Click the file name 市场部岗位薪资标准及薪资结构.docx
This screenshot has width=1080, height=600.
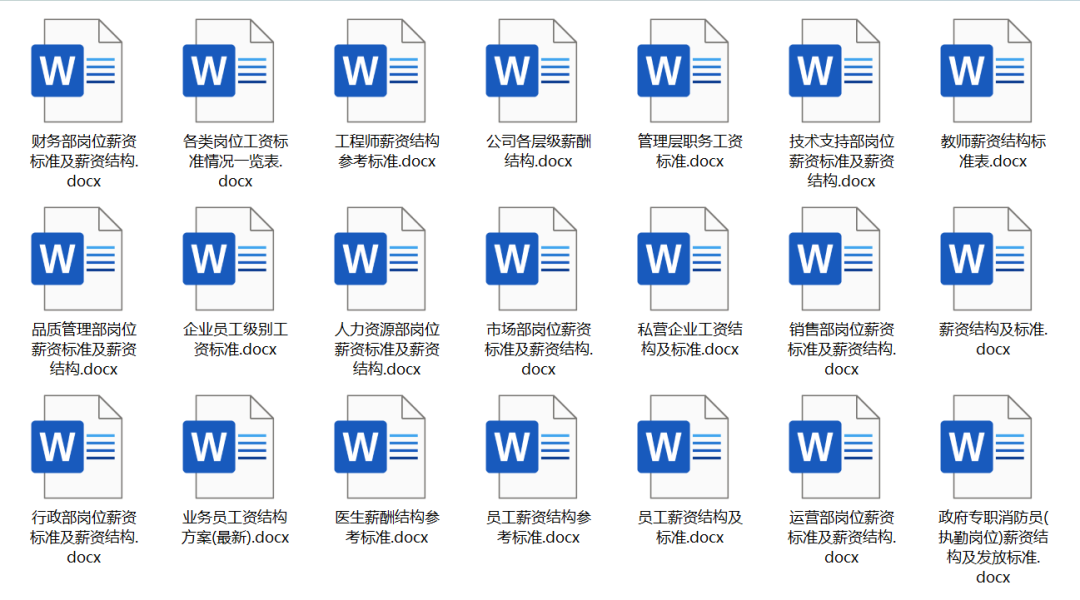(x=539, y=349)
